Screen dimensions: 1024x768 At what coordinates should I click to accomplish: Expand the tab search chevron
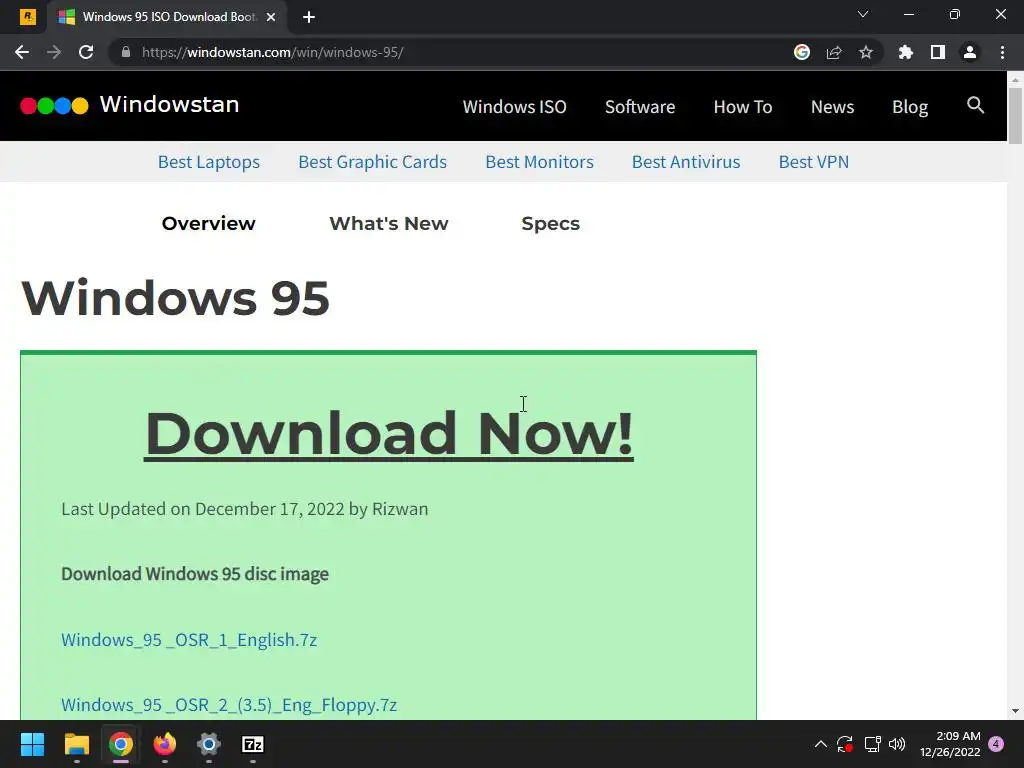coord(863,14)
